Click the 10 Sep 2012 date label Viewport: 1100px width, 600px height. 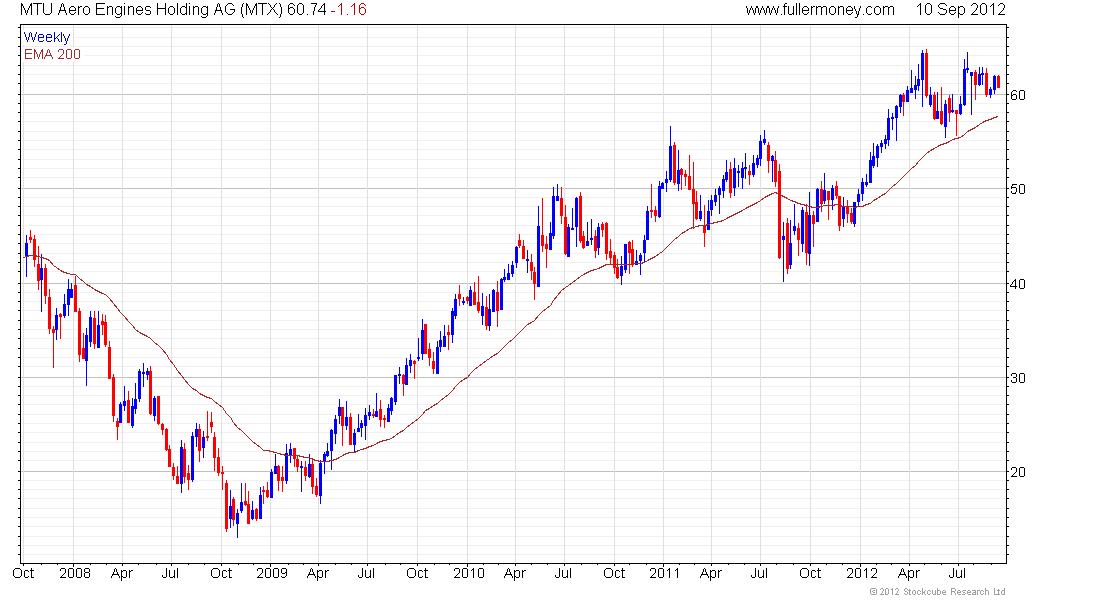tap(960, 10)
